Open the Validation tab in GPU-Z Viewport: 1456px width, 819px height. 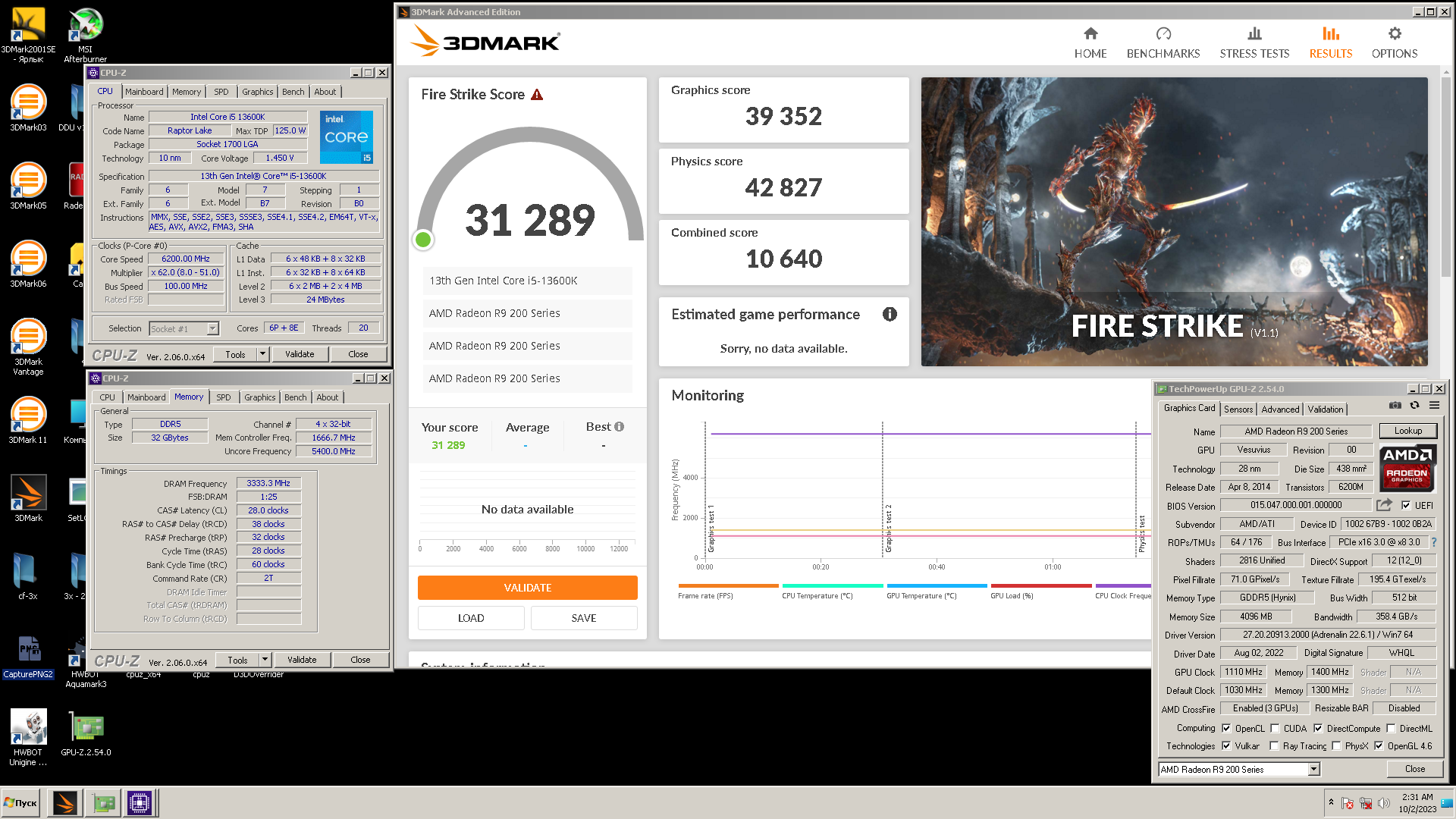tap(1326, 409)
